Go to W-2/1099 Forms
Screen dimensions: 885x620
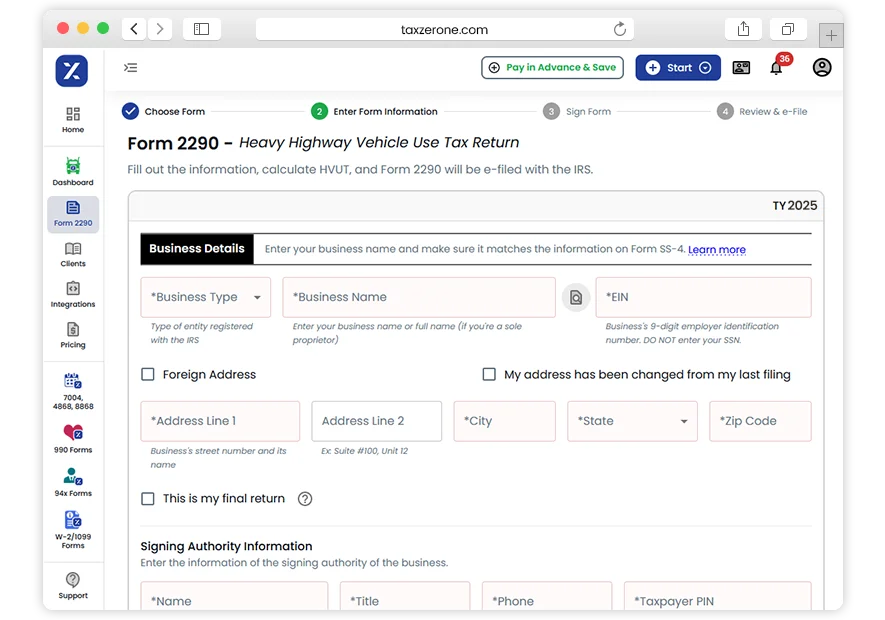(72, 528)
